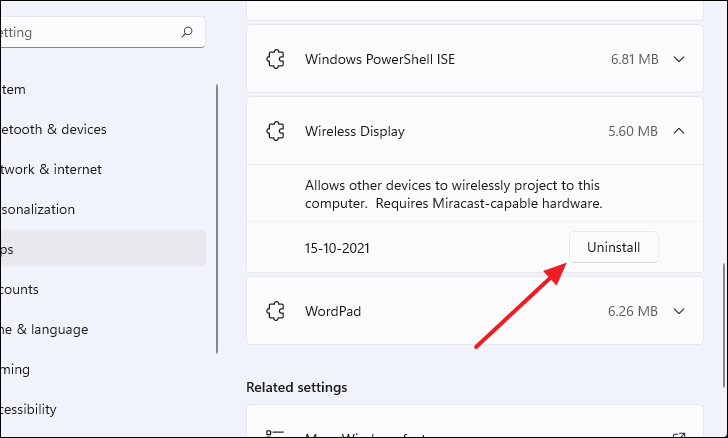Switch to Time & language settings
The image size is (728, 438).
coord(45,329)
